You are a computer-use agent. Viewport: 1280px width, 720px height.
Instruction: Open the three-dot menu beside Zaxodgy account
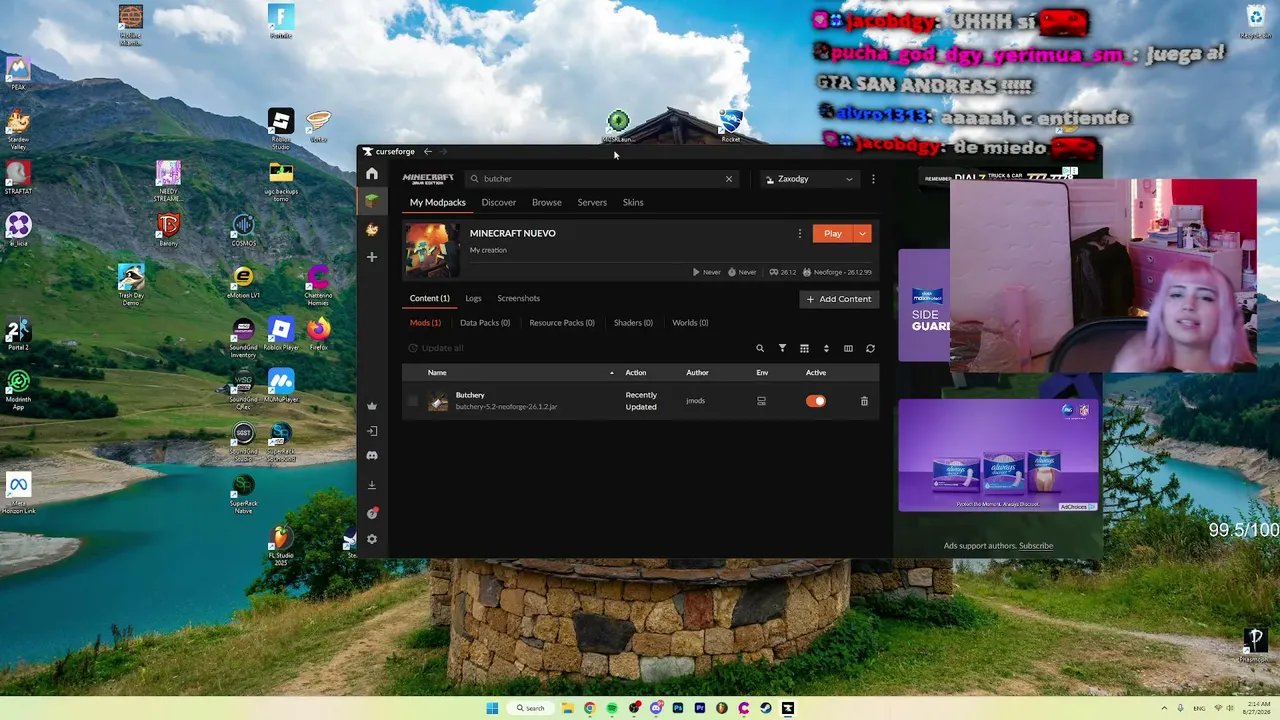click(873, 179)
